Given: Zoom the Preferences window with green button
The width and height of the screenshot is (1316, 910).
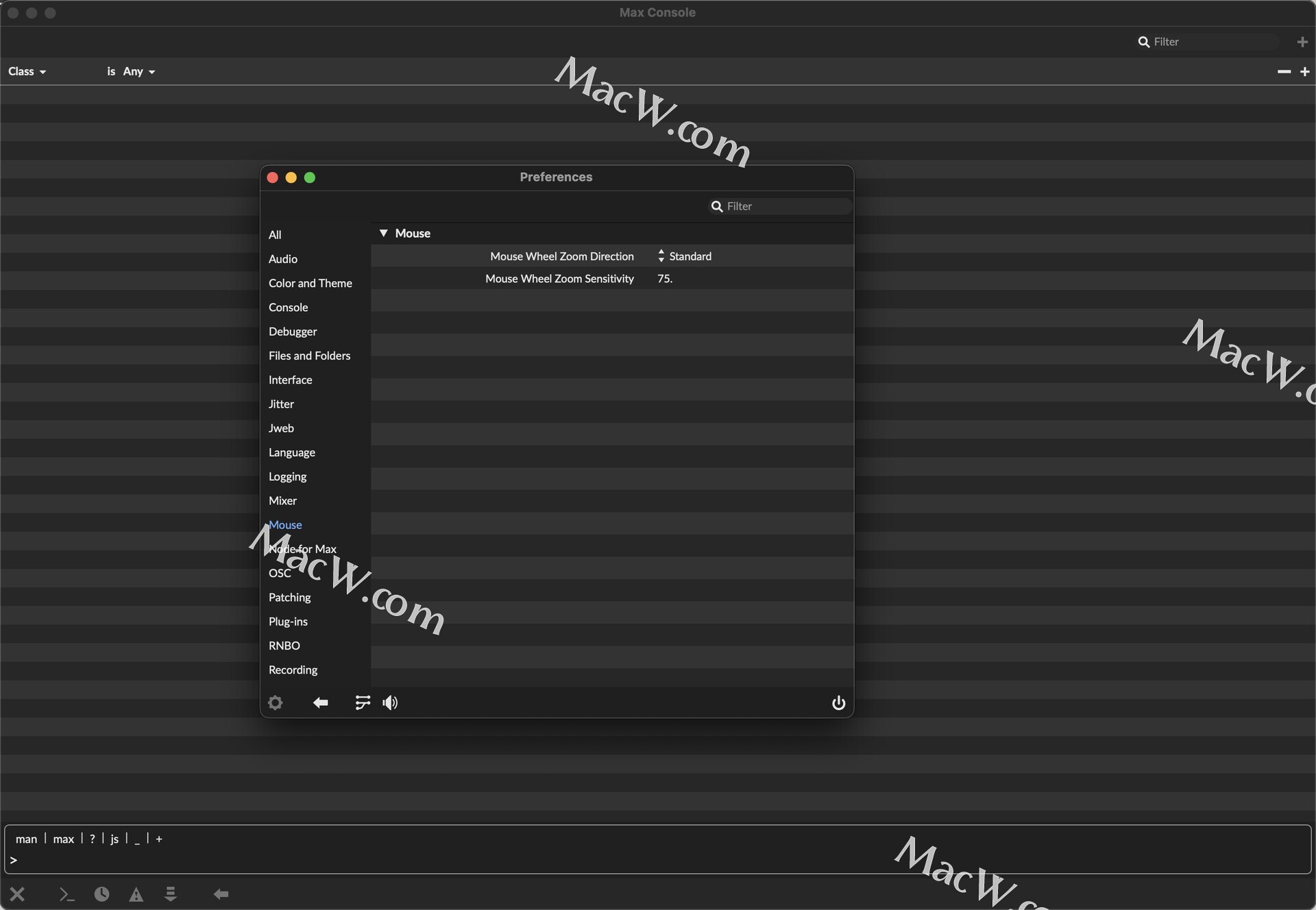Looking at the screenshot, I should 310,177.
